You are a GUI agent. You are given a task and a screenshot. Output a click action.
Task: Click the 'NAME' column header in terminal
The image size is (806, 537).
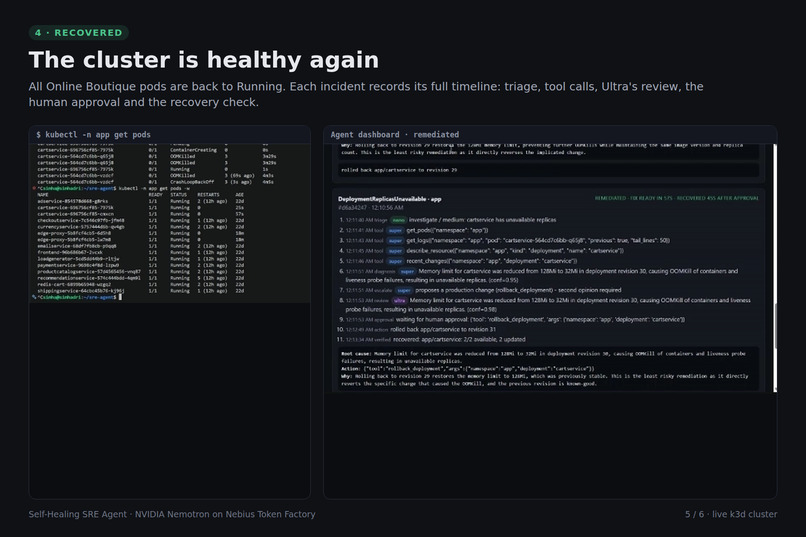tap(43, 195)
